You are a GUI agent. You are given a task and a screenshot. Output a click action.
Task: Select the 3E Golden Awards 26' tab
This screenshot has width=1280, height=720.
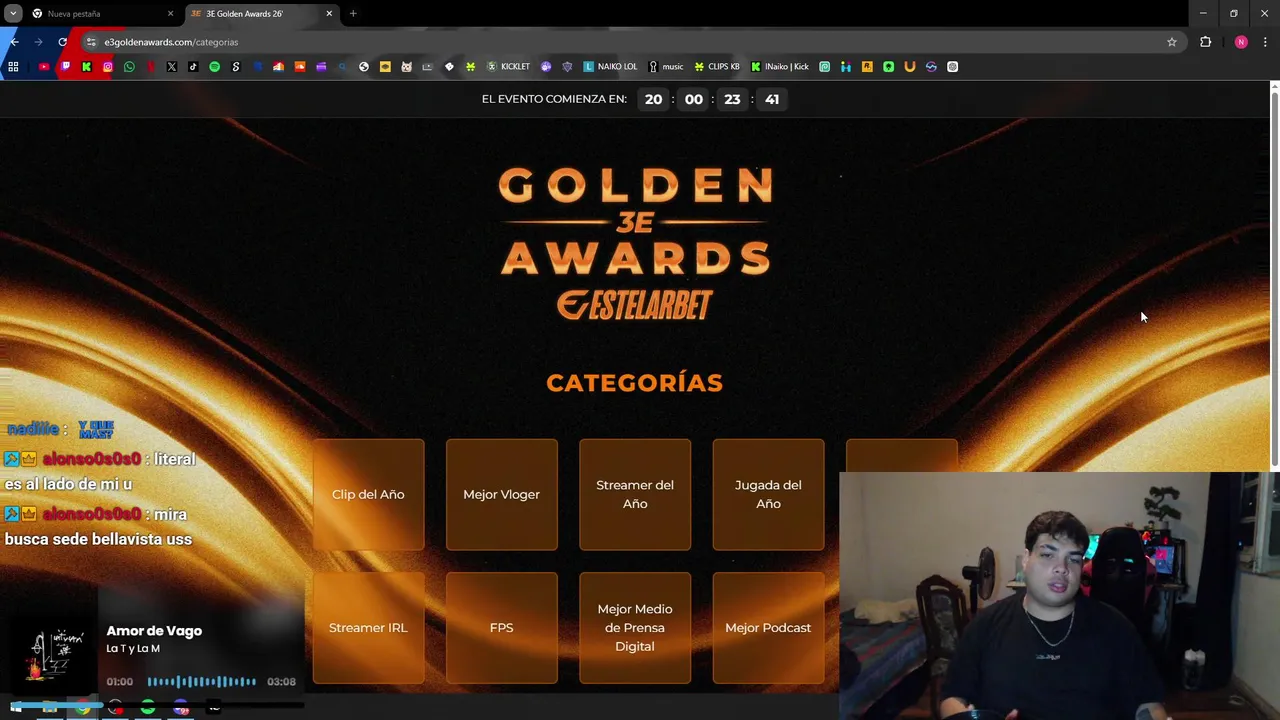pos(260,14)
